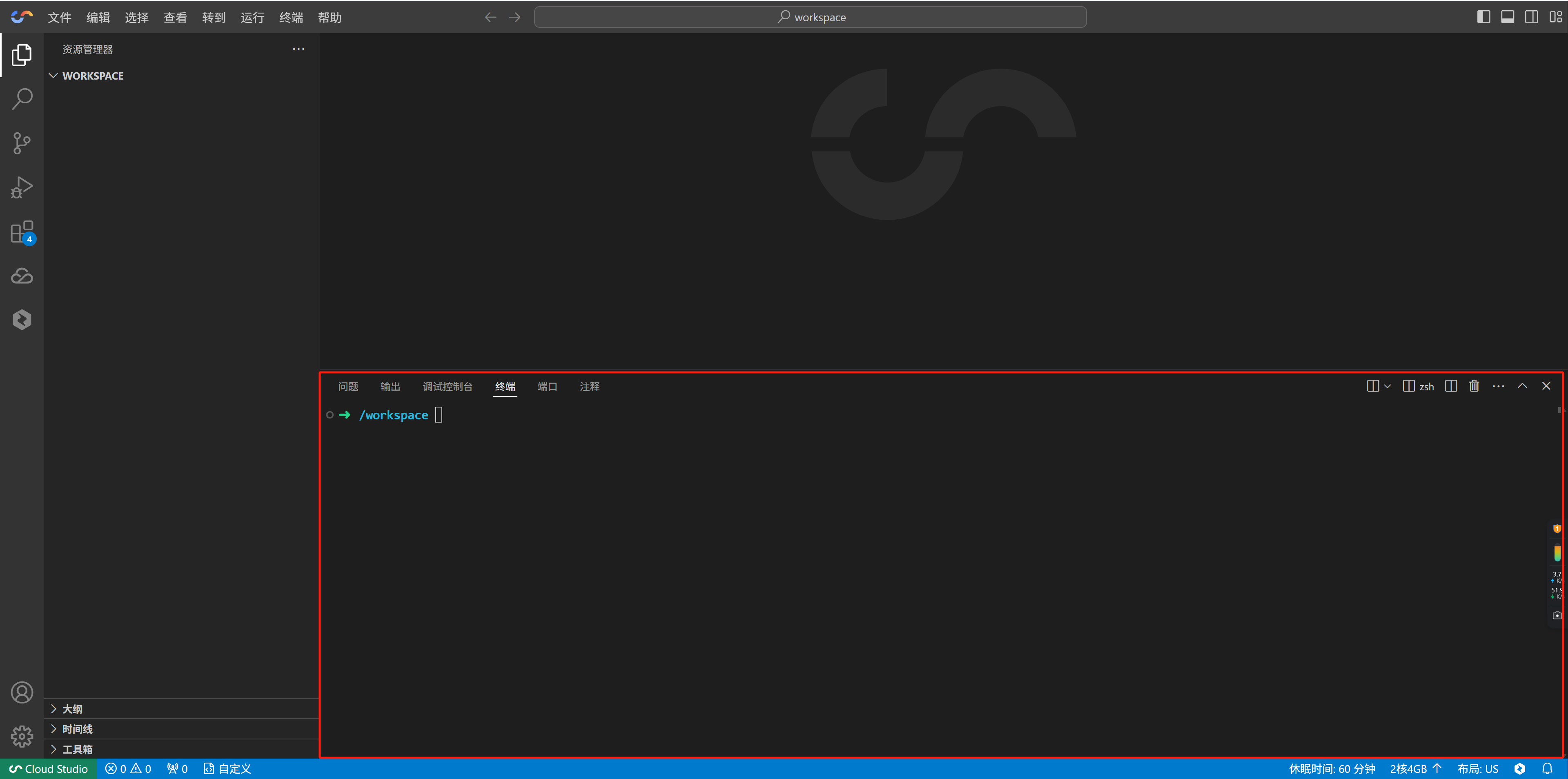Image resolution: width=1568 pixels, height=779 pixels.
Task: Open the 转到 menu
Action: coord(214,18)
